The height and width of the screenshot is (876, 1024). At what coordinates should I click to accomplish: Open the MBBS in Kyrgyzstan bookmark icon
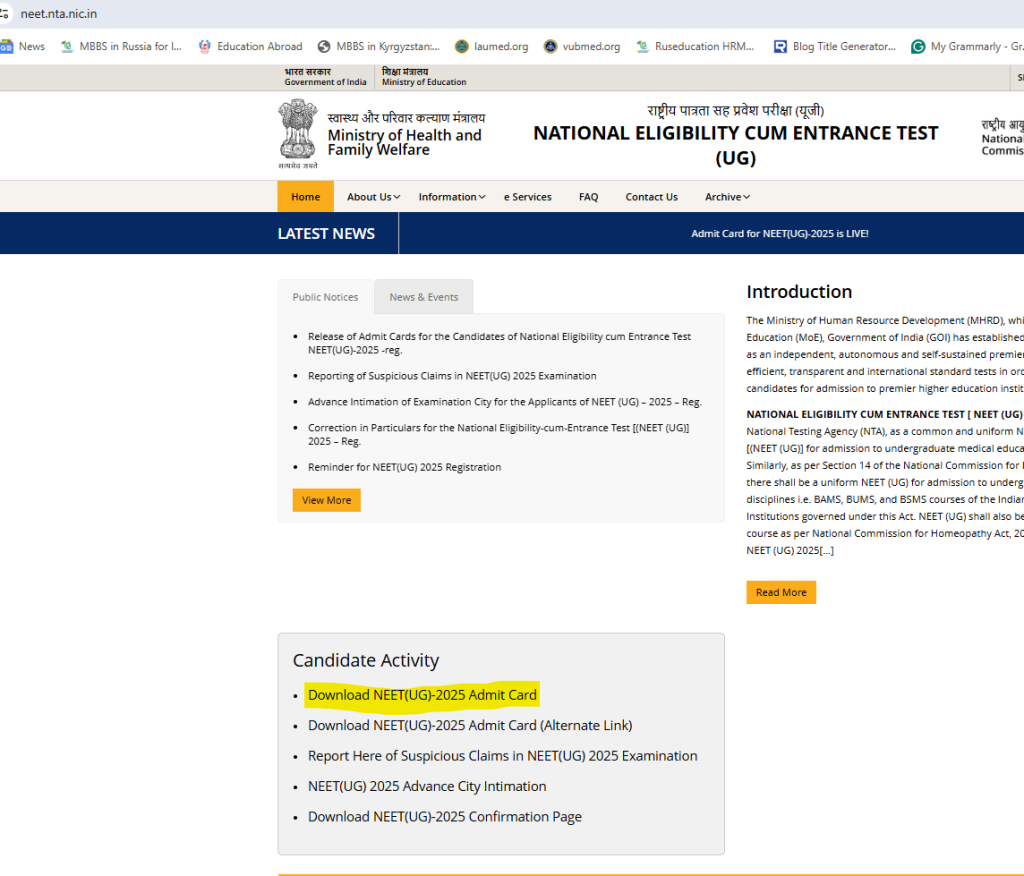(x=324, y=46)
